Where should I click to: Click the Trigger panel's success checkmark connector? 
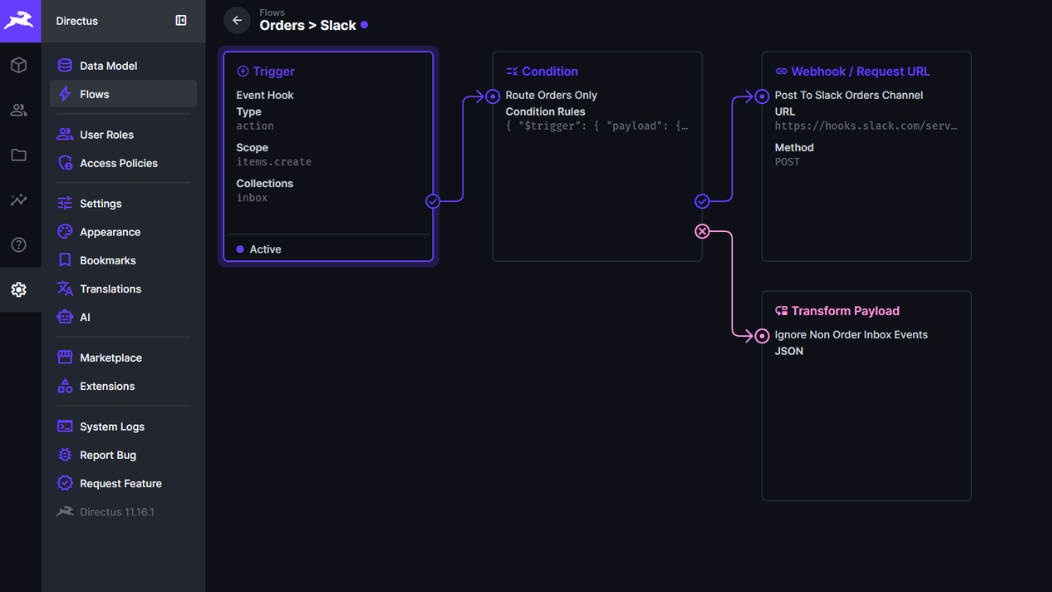433,201
